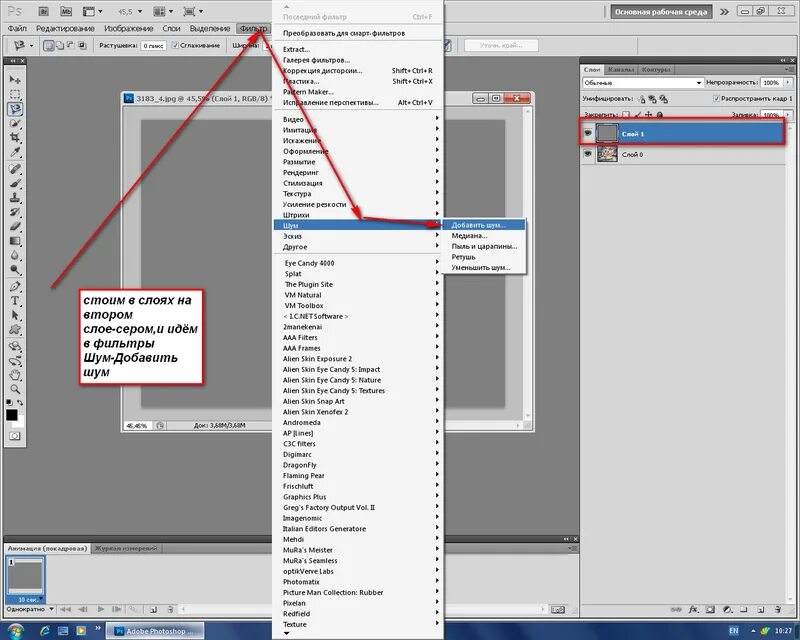Screen dimensions: 800x640
Task: Select first frame button in animation
Action: [x=65, y=609]
